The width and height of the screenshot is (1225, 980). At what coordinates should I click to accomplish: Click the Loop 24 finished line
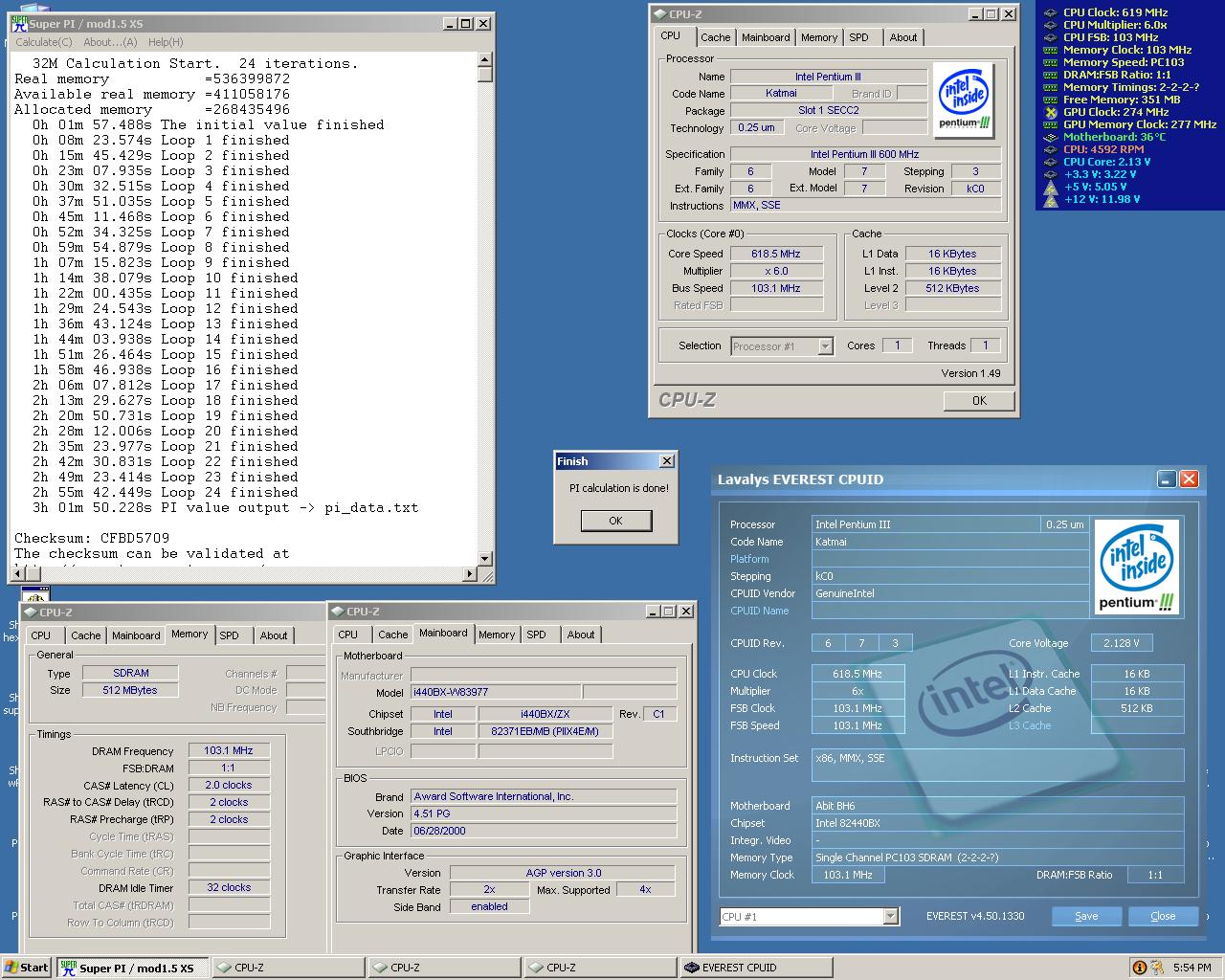(x=165, y=492)
